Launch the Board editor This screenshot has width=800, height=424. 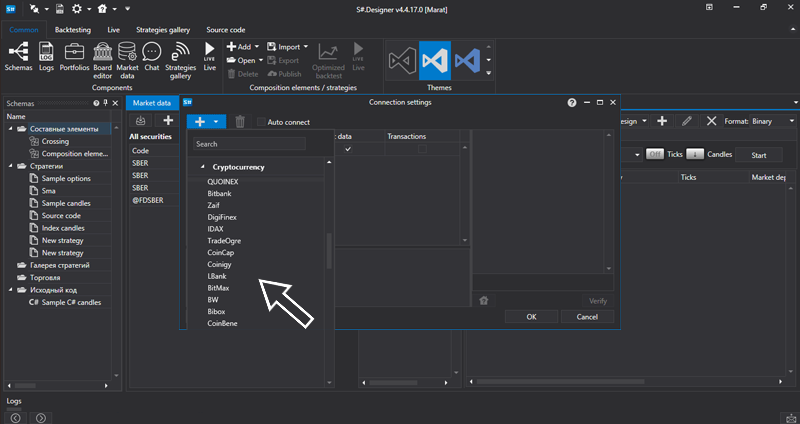tap(101, 51)
